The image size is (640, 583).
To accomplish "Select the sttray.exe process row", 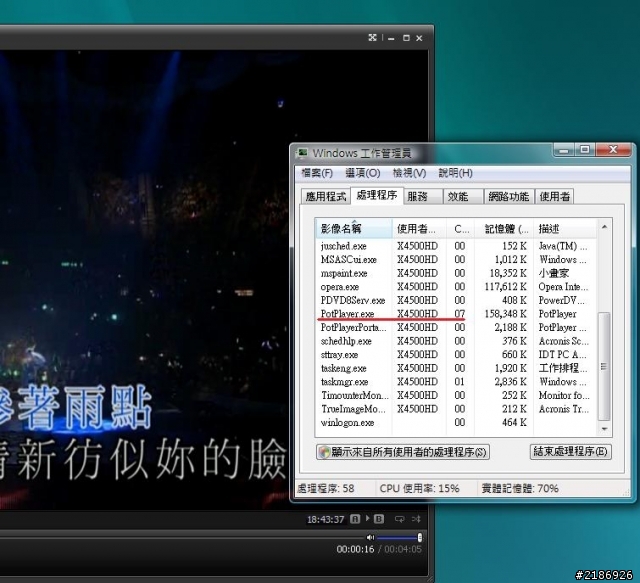I will 456,354.
